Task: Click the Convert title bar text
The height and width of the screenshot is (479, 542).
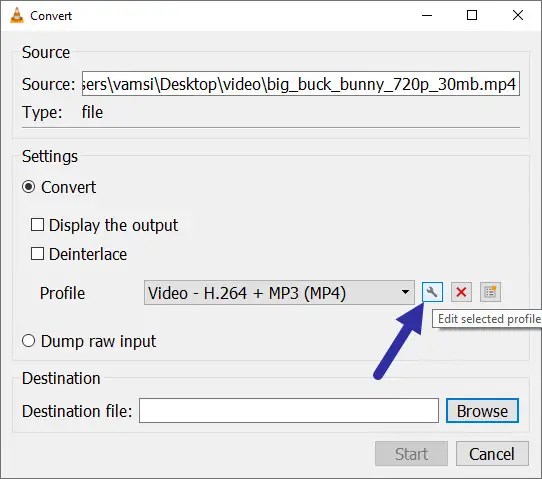Action: tap(51, 16)
